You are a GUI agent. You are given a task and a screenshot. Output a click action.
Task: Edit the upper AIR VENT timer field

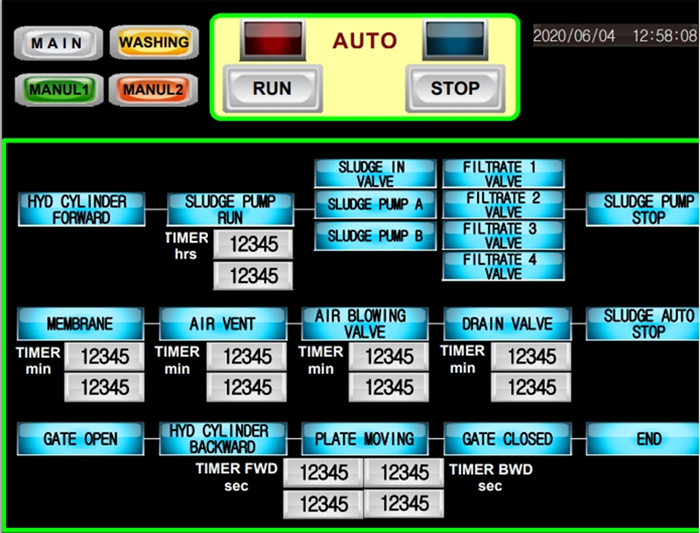pos(247,356)
